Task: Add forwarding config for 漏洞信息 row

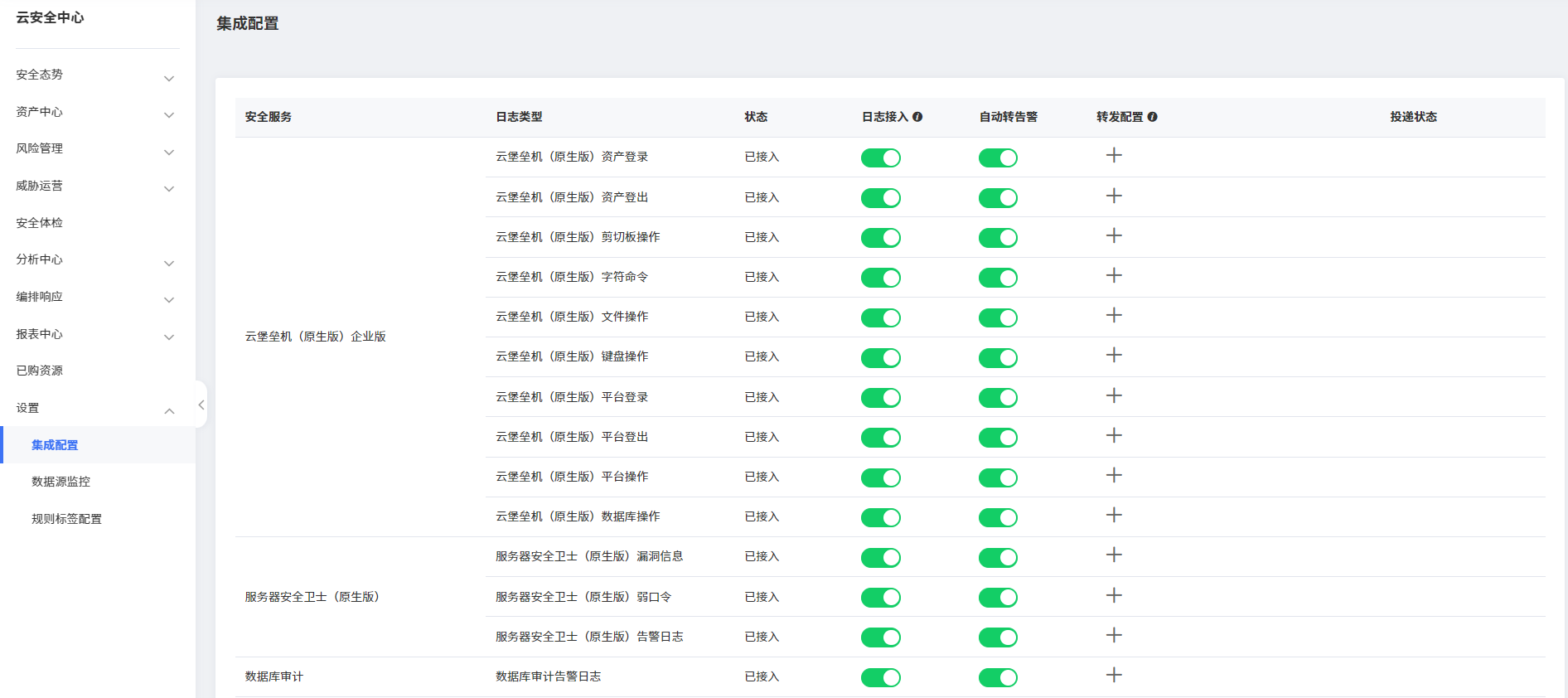Action: click(x=1114, y=555)
